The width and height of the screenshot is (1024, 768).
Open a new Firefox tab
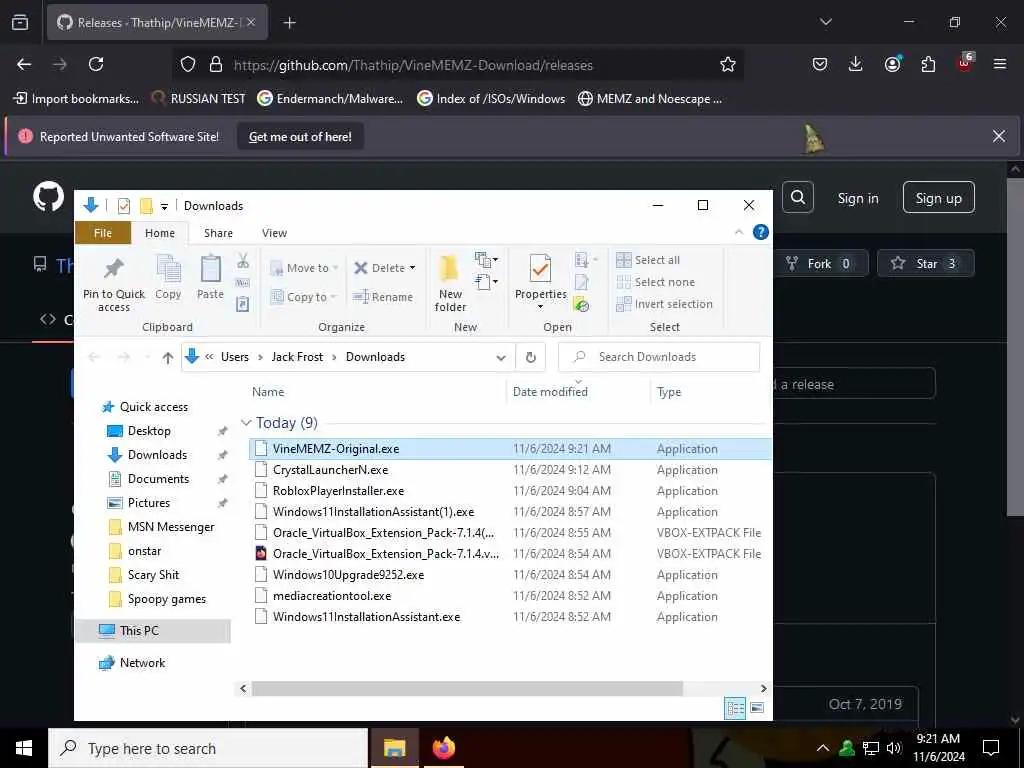pyautogui.click(x=289, y=22)
